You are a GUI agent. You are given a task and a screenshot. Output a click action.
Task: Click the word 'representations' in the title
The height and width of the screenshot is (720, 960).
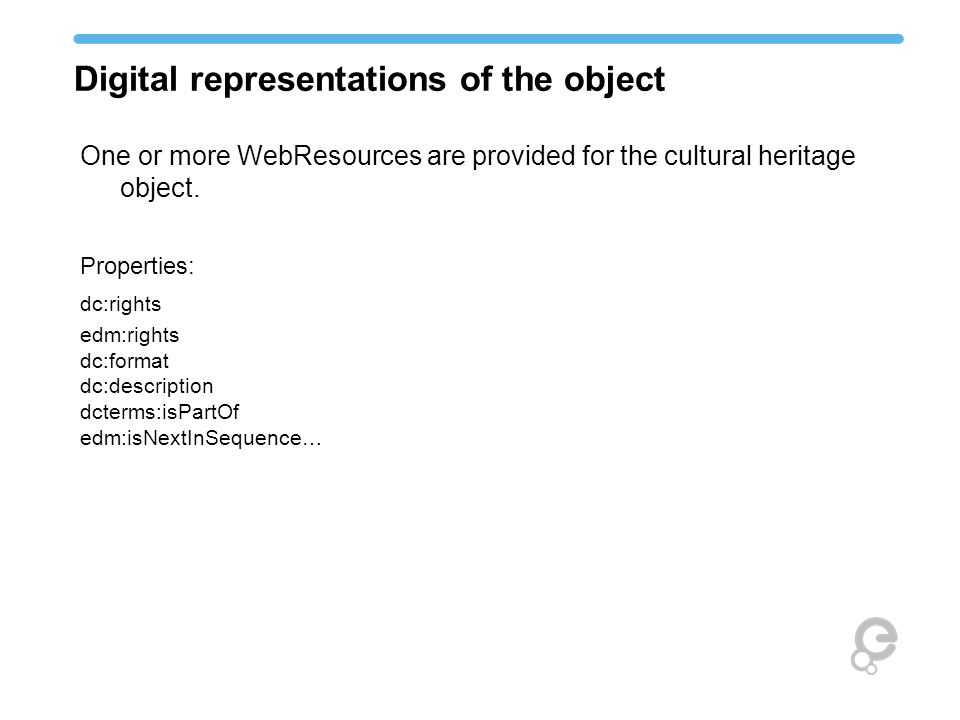pyautogui.click(x=318, y=80)
